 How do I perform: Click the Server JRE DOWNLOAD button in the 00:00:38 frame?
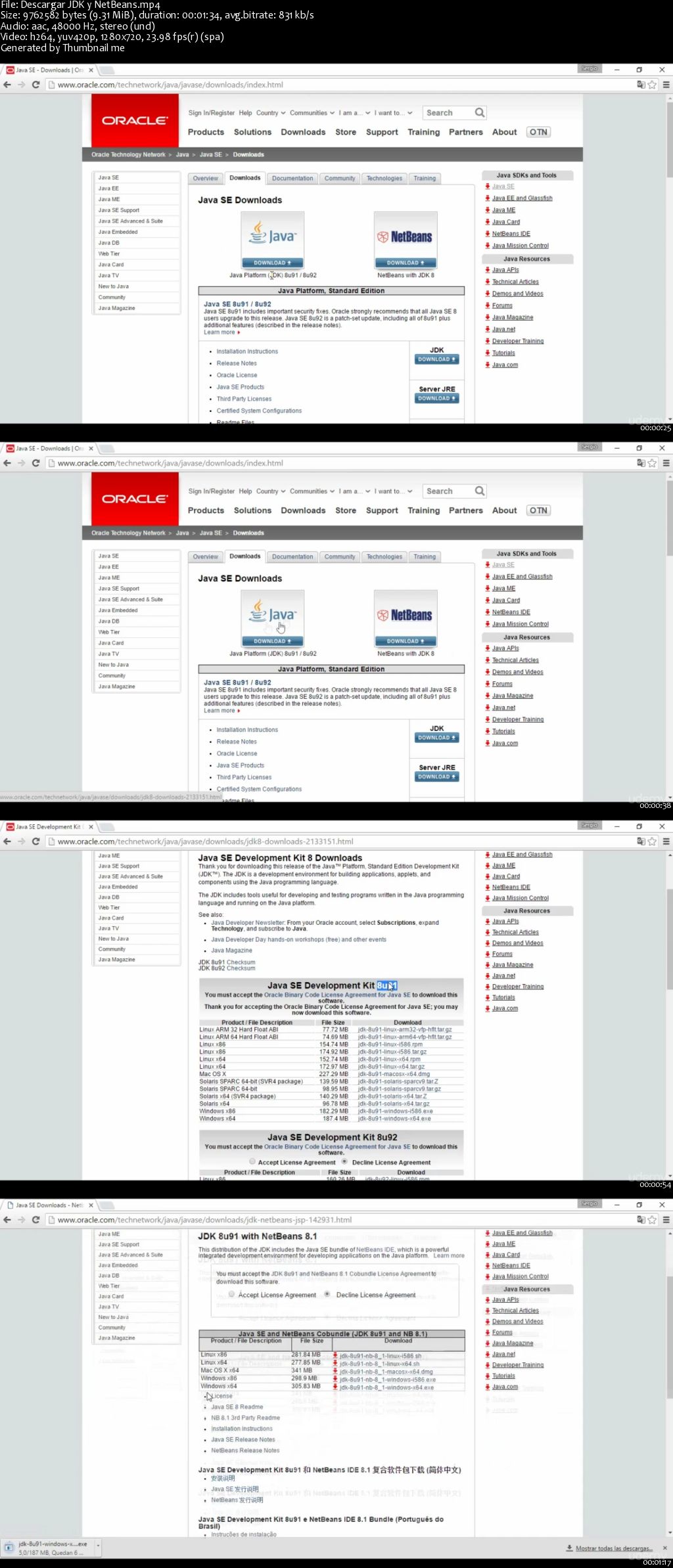[x=437, y=776]
